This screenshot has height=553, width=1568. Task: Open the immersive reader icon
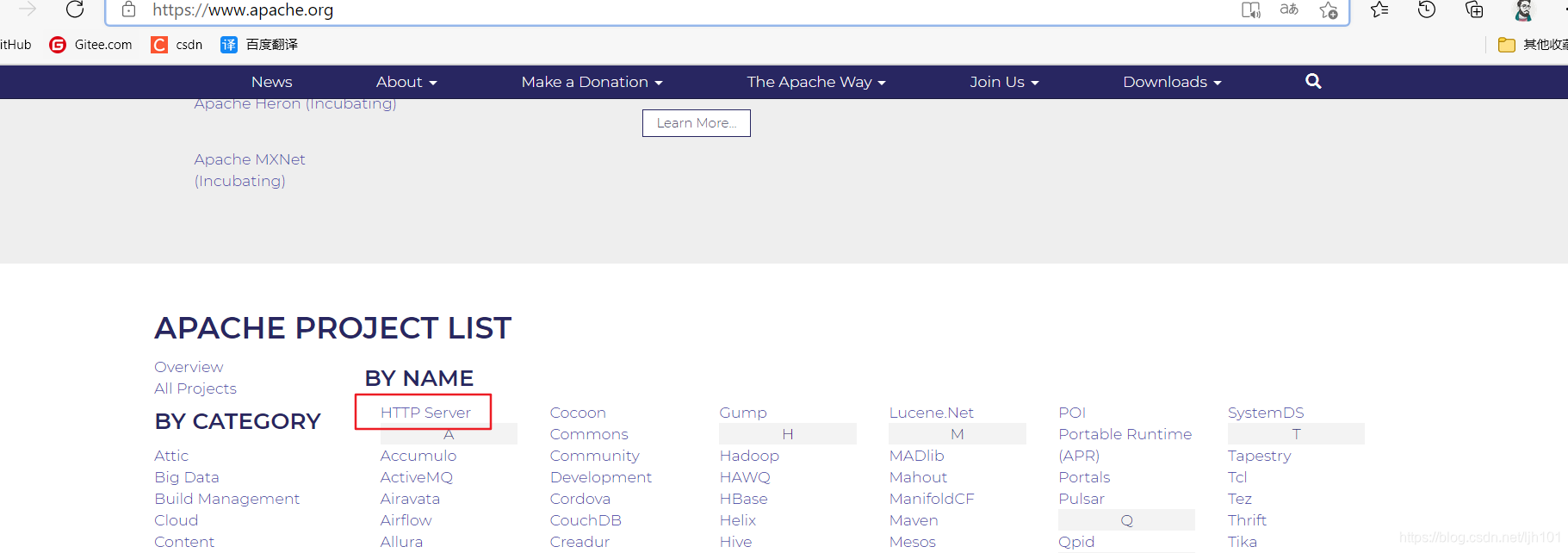[1250, 9]
